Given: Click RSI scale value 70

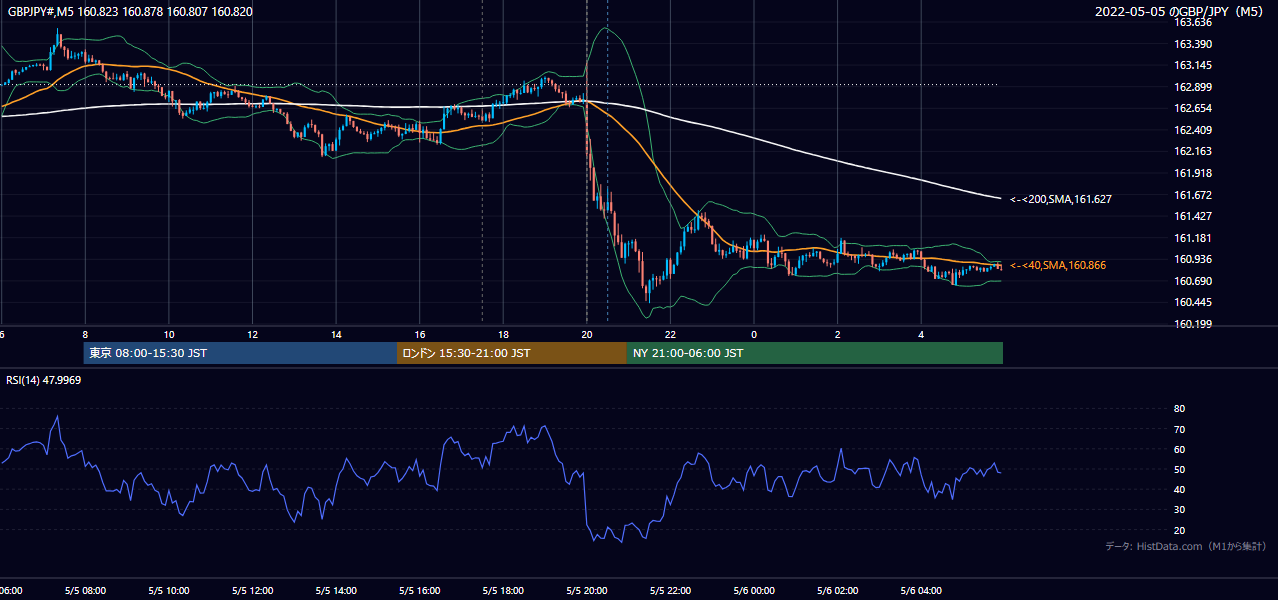Looking at the screenshot, I should (1179, 429).
